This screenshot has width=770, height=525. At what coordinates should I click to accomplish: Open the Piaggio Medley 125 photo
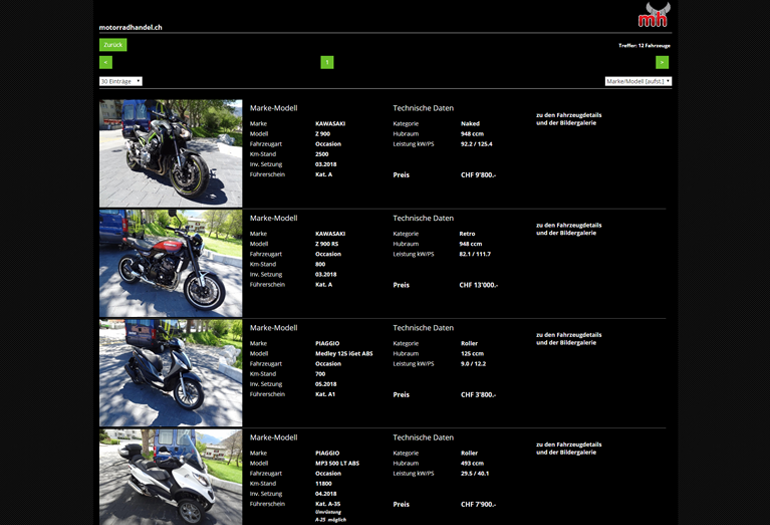point(171,373)
